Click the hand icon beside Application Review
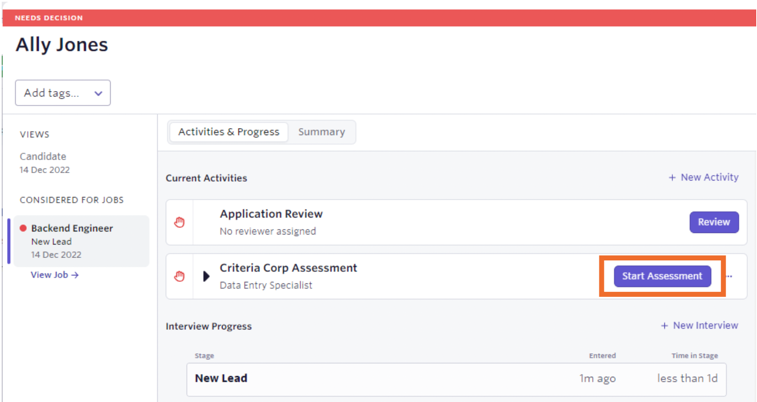The height and width of the screenshot is (402, 757). 180,222
